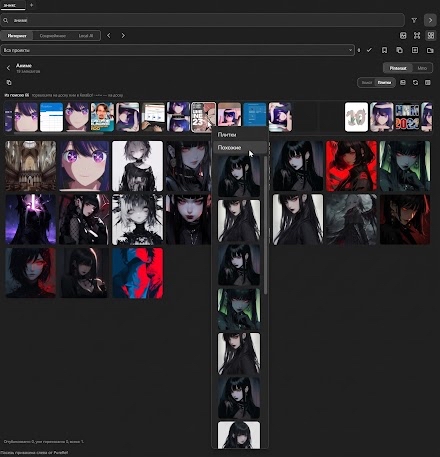Click the arrow button beside the search bar

click(430, 20)
